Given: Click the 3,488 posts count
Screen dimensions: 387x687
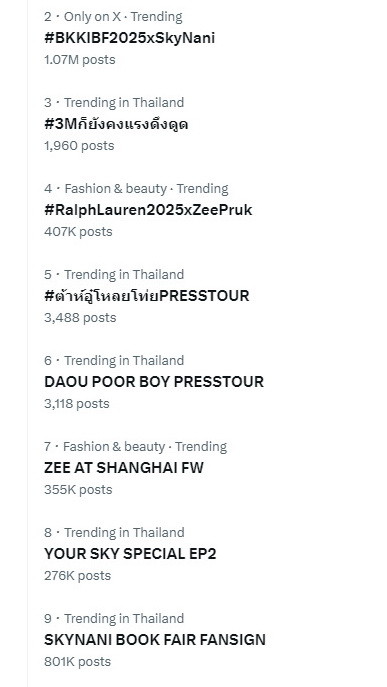Looking at the screenshot, I should [x=80, y=317].
